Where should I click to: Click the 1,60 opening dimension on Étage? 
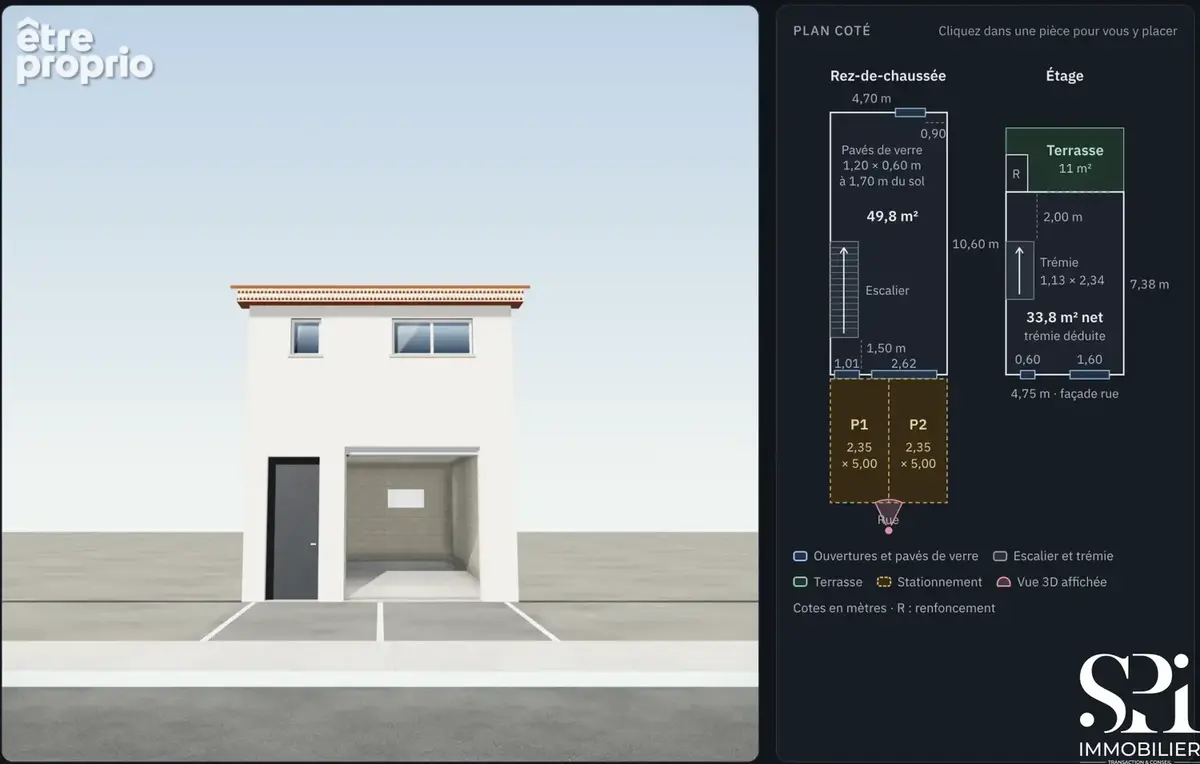[1090, 360]
